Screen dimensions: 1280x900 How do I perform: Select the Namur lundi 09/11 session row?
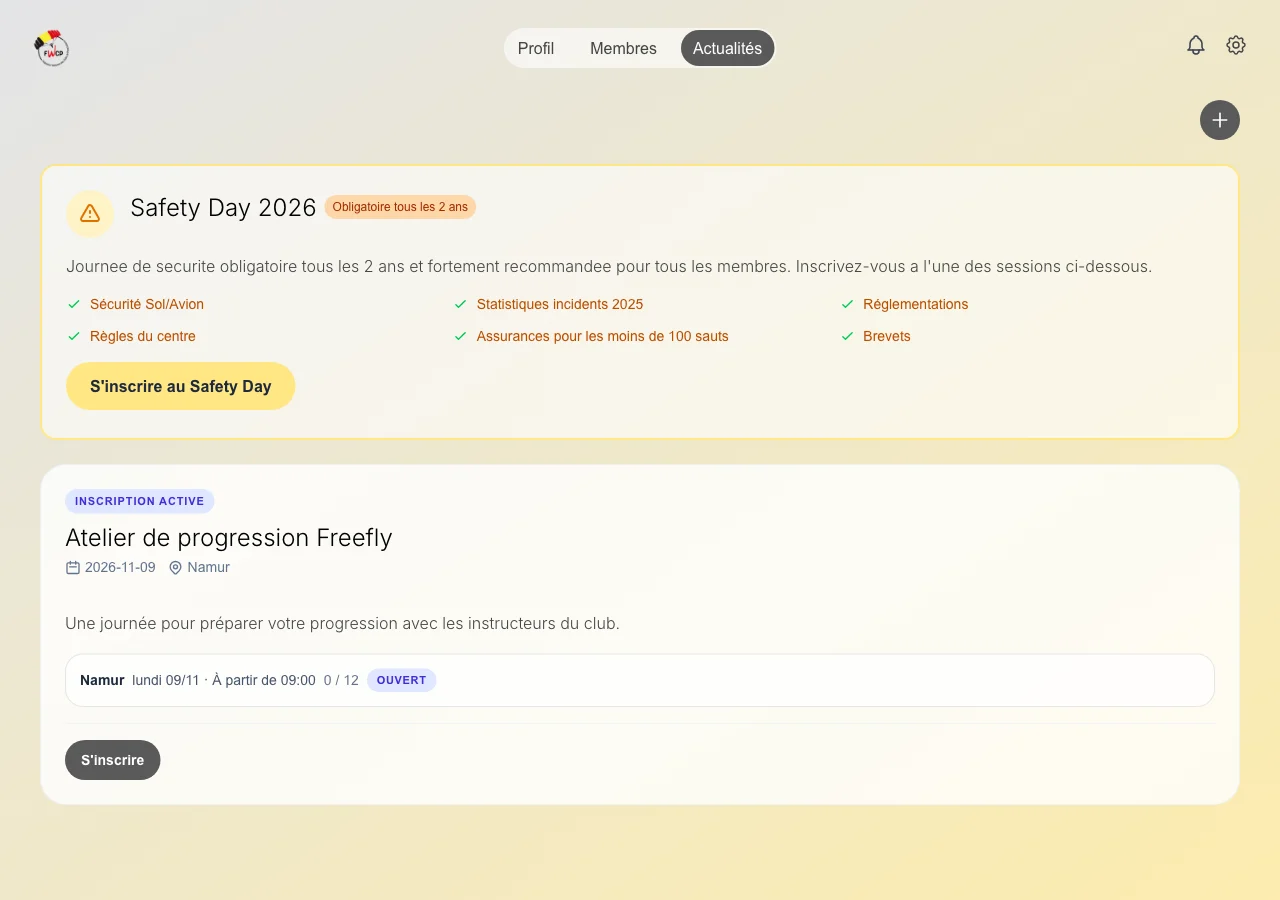(640, 680)
